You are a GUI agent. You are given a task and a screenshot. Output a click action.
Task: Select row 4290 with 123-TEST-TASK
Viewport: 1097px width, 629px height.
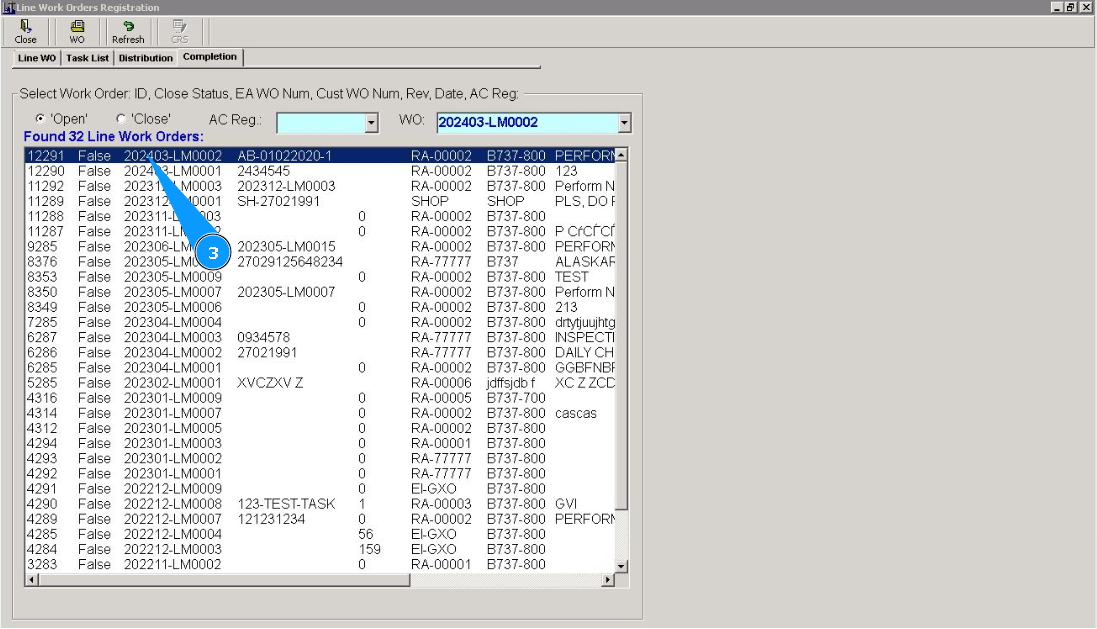[x=320, y=504]
